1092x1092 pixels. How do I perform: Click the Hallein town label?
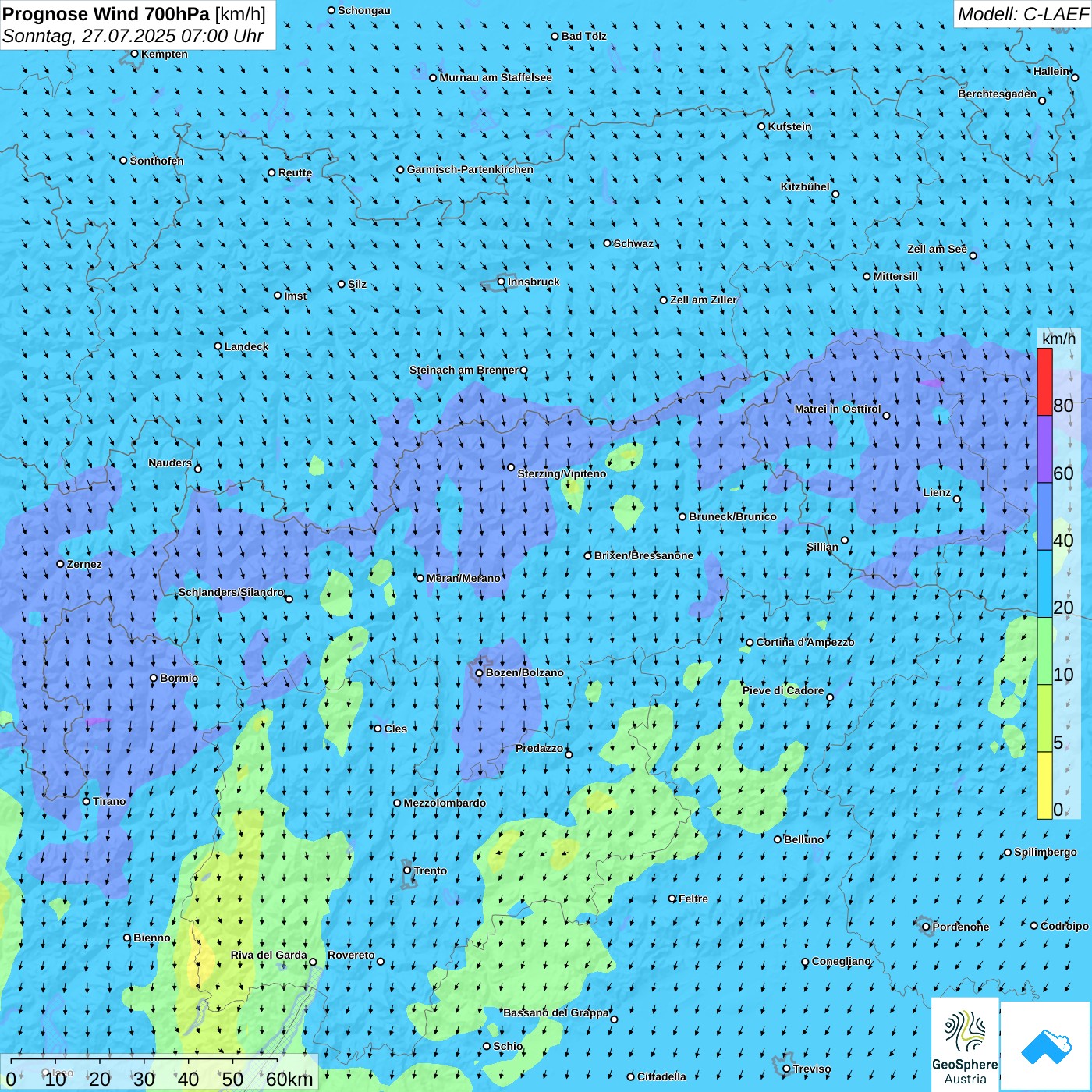tap(1051, 71)
